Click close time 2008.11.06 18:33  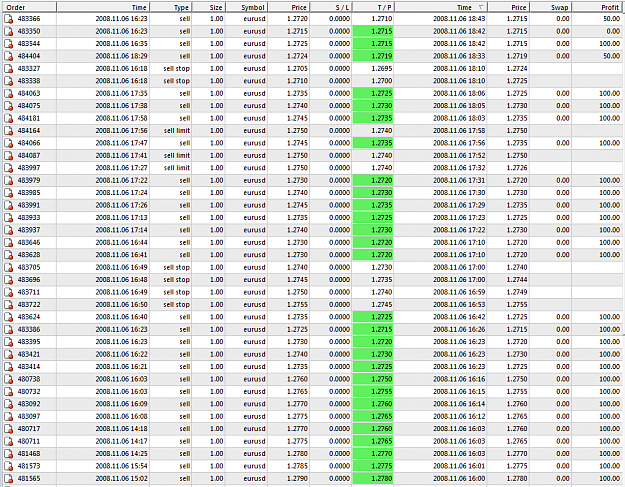tap(459, 56)
